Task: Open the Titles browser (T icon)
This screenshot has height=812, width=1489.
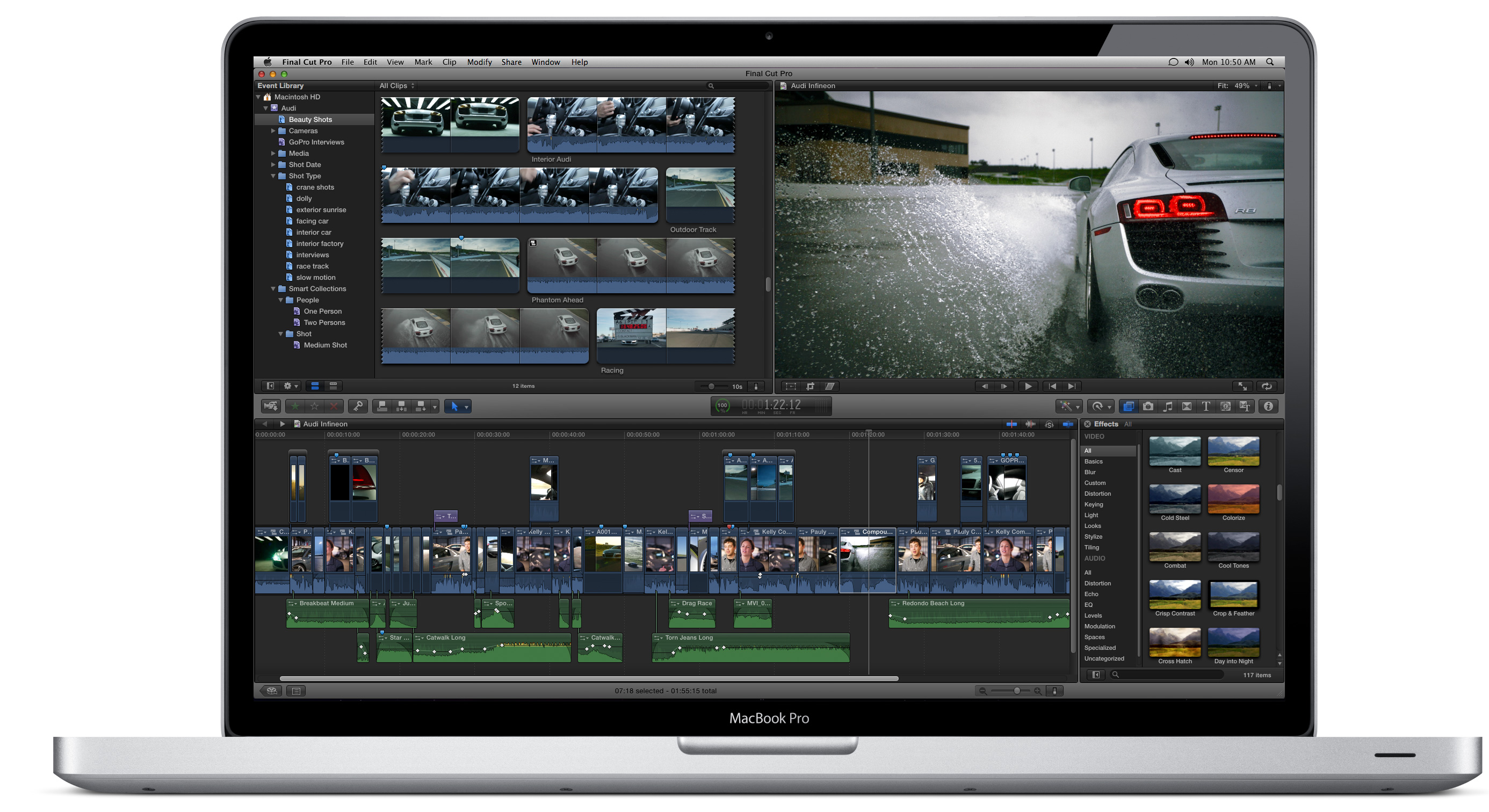Action: (x=1206, y=407)
